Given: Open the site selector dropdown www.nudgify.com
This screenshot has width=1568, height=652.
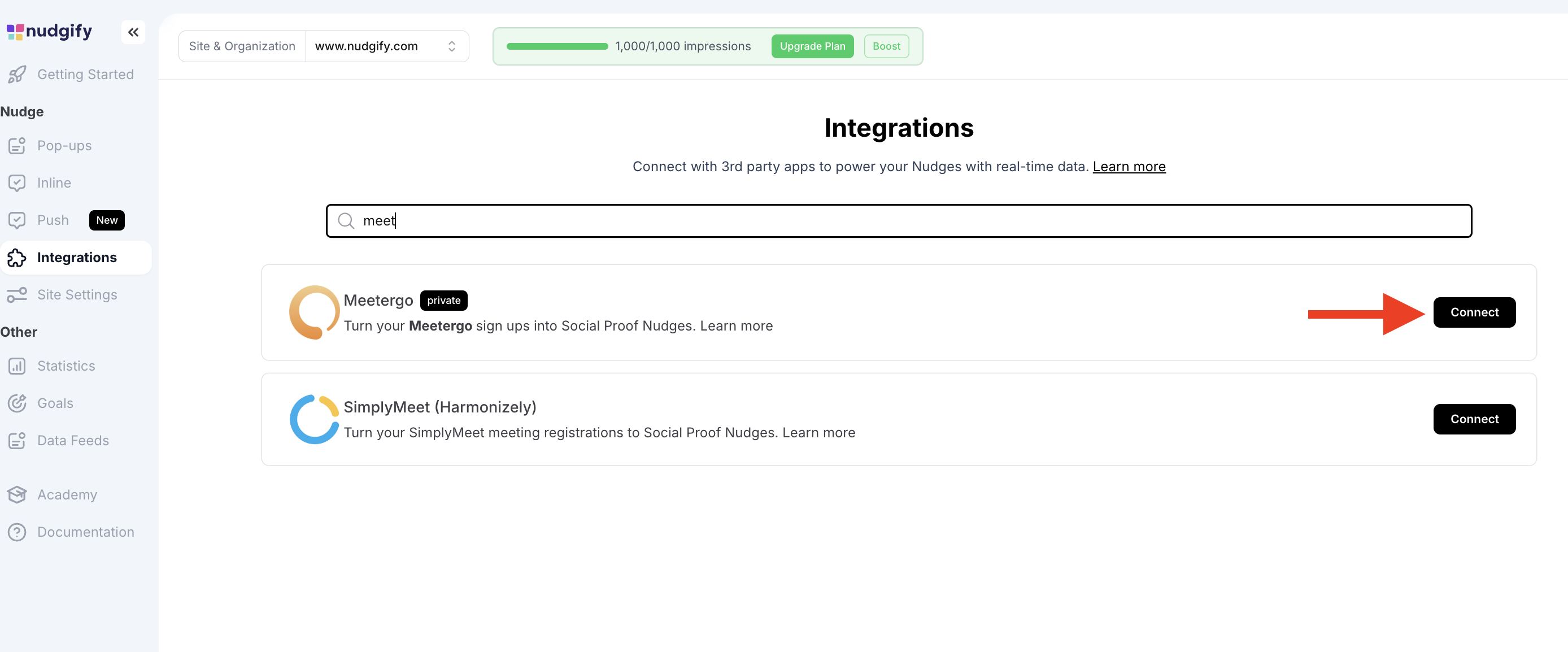Looking at the screenshot, I should pos(386,46).
